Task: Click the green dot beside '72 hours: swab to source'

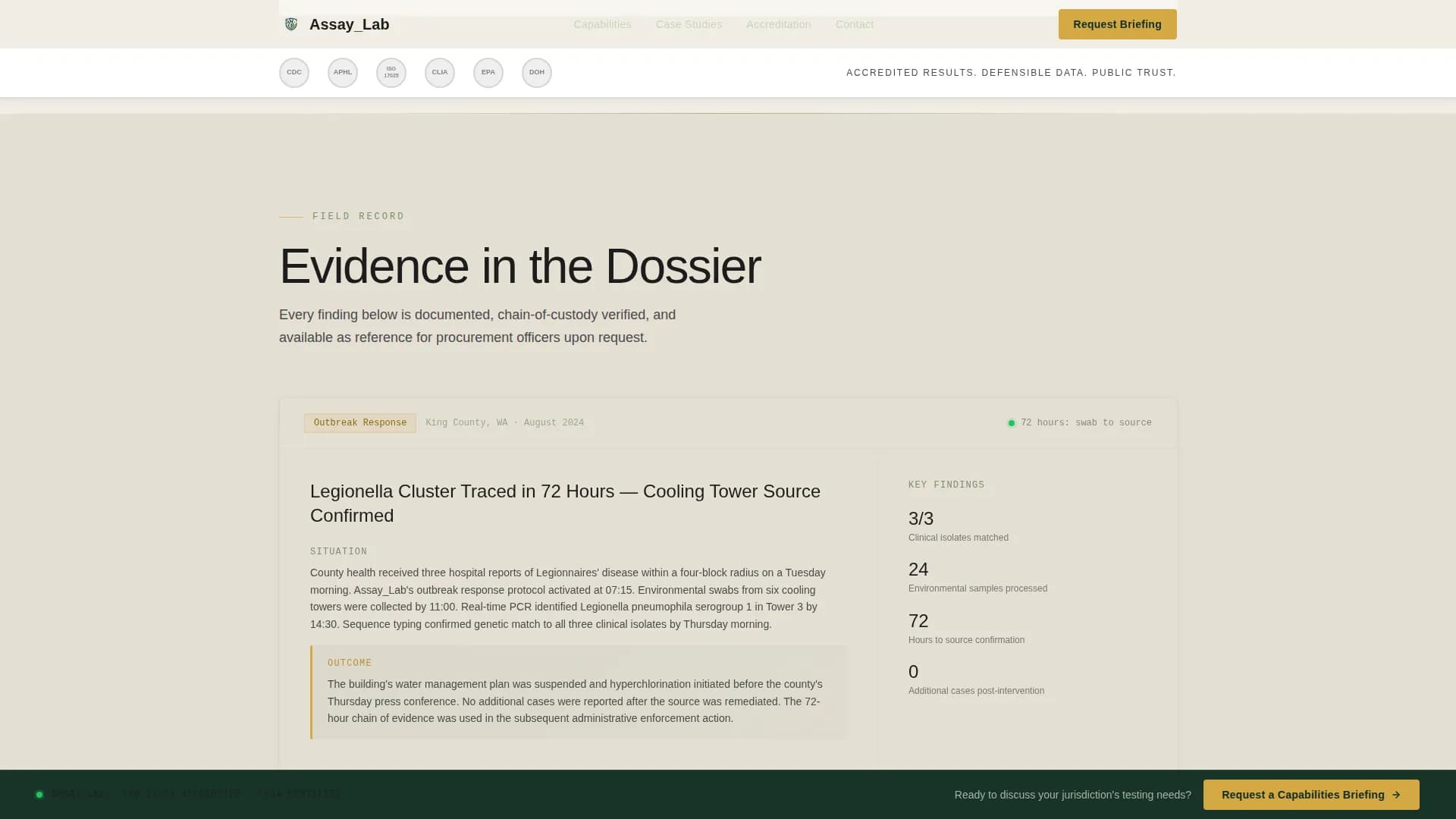Action: click(1011, 423)
